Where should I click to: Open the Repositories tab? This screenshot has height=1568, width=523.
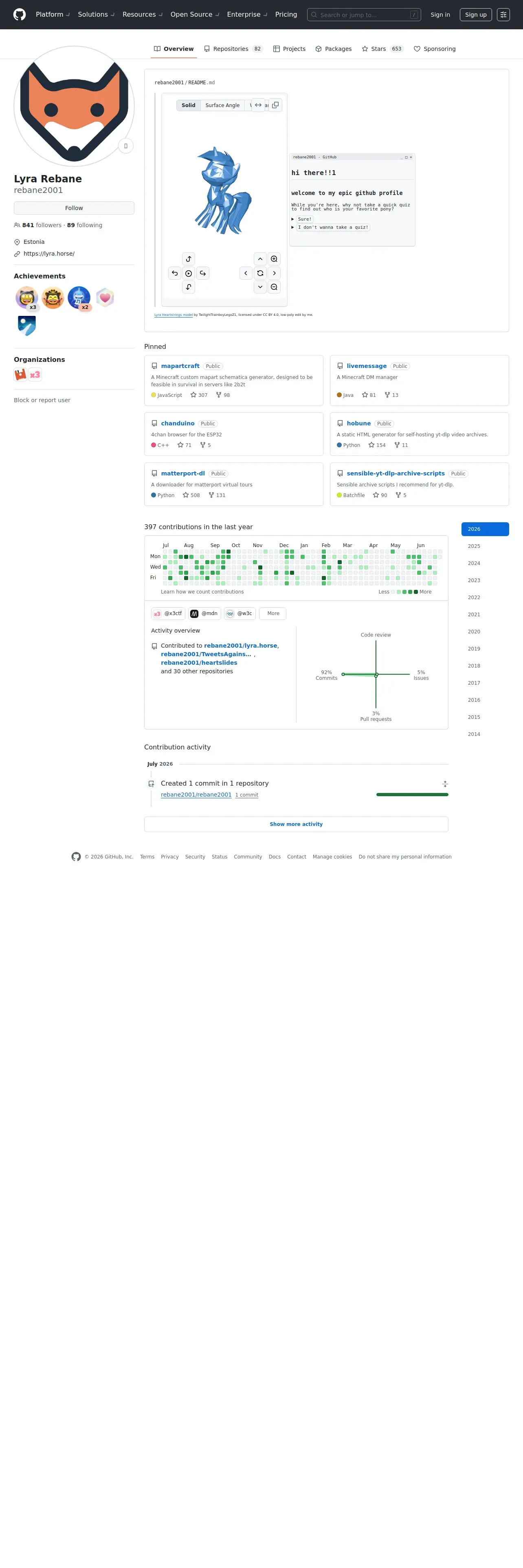pyautogui.click(x=233, y=49)
